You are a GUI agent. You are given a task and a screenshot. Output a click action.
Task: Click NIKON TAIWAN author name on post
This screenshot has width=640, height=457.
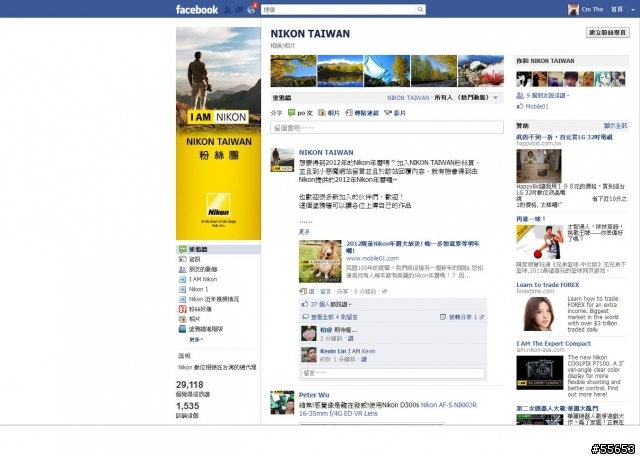pyautogui.click(x=326, y=153)
